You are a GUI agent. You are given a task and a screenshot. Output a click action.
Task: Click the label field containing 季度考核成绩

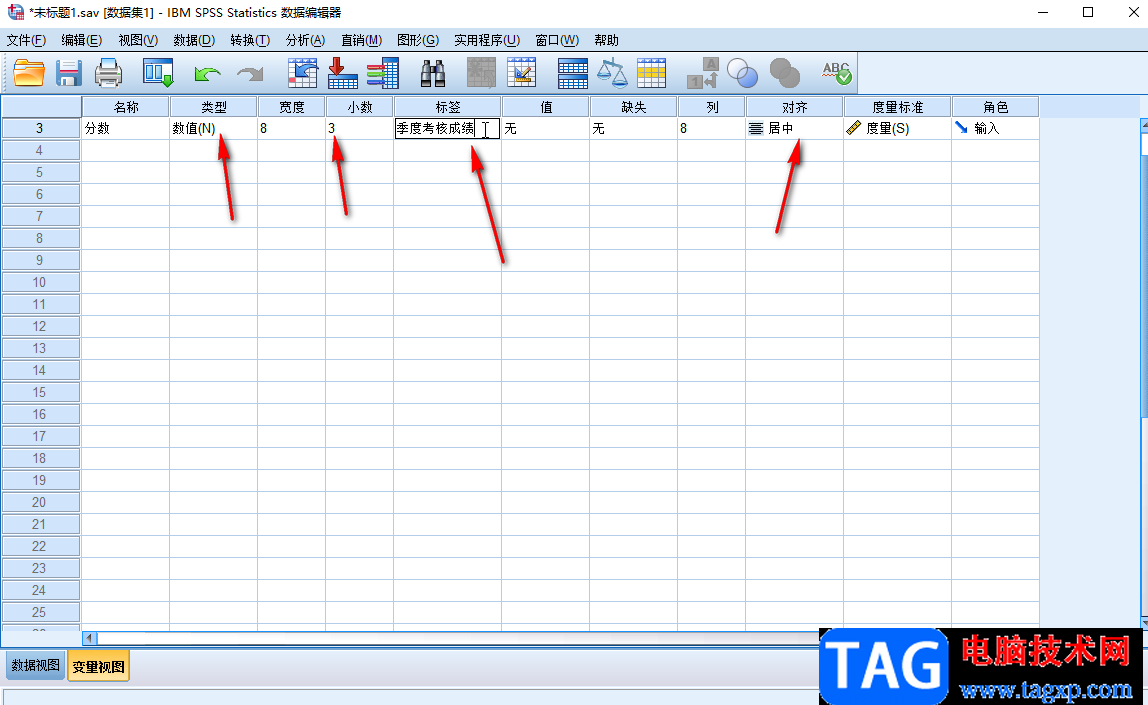[447, 128]
